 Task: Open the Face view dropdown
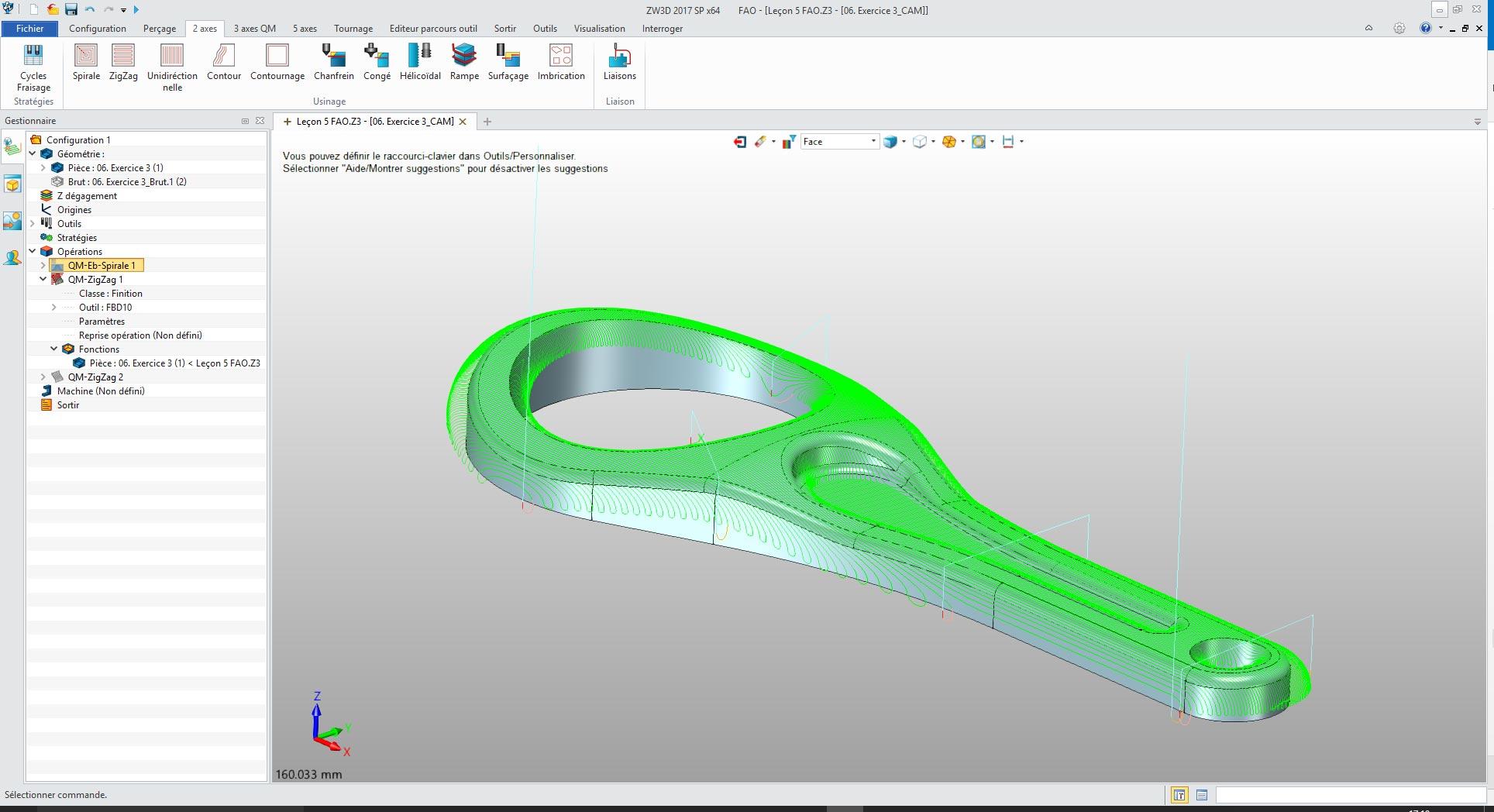(873, 142)
